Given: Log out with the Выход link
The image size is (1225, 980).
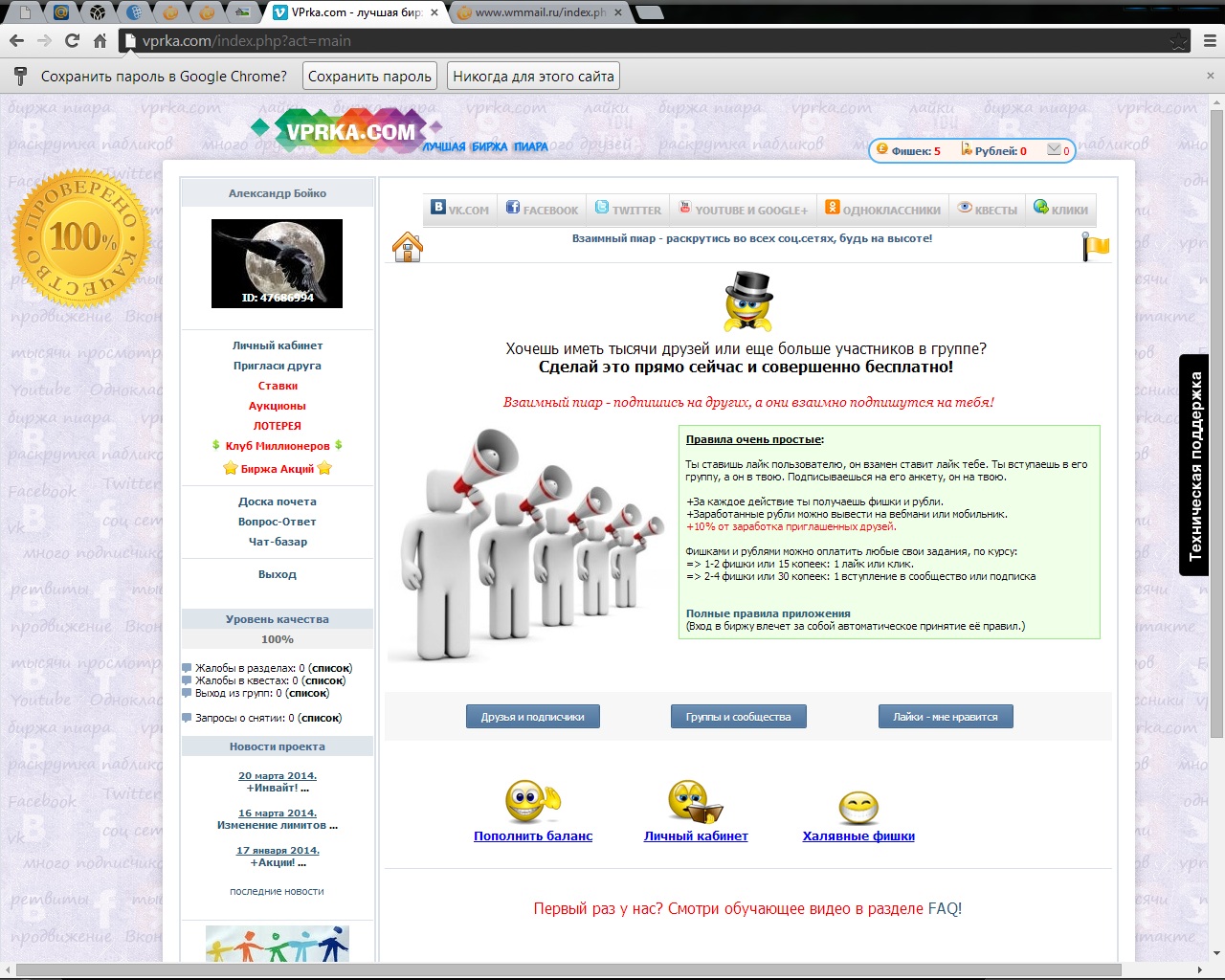Looking at the screenshot, I should (278, 574).
